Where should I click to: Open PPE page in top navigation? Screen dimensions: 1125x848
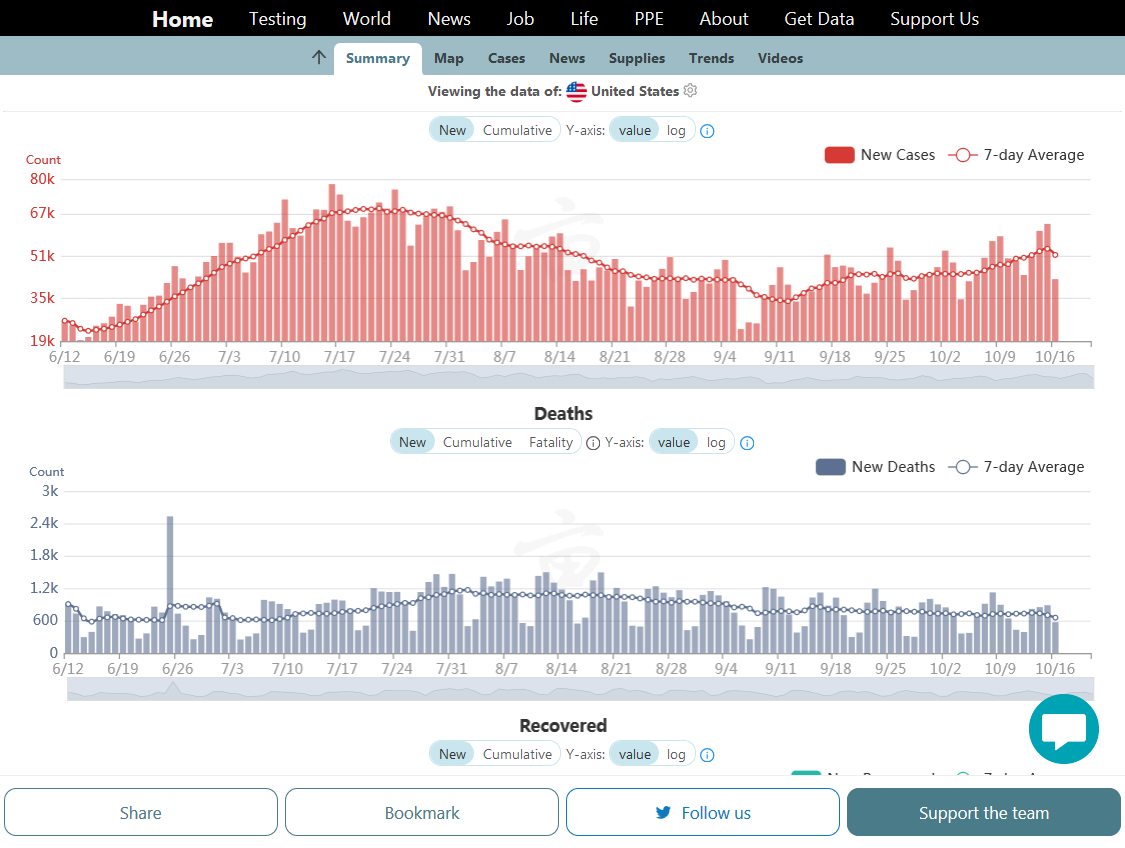[x=649, y=19]
